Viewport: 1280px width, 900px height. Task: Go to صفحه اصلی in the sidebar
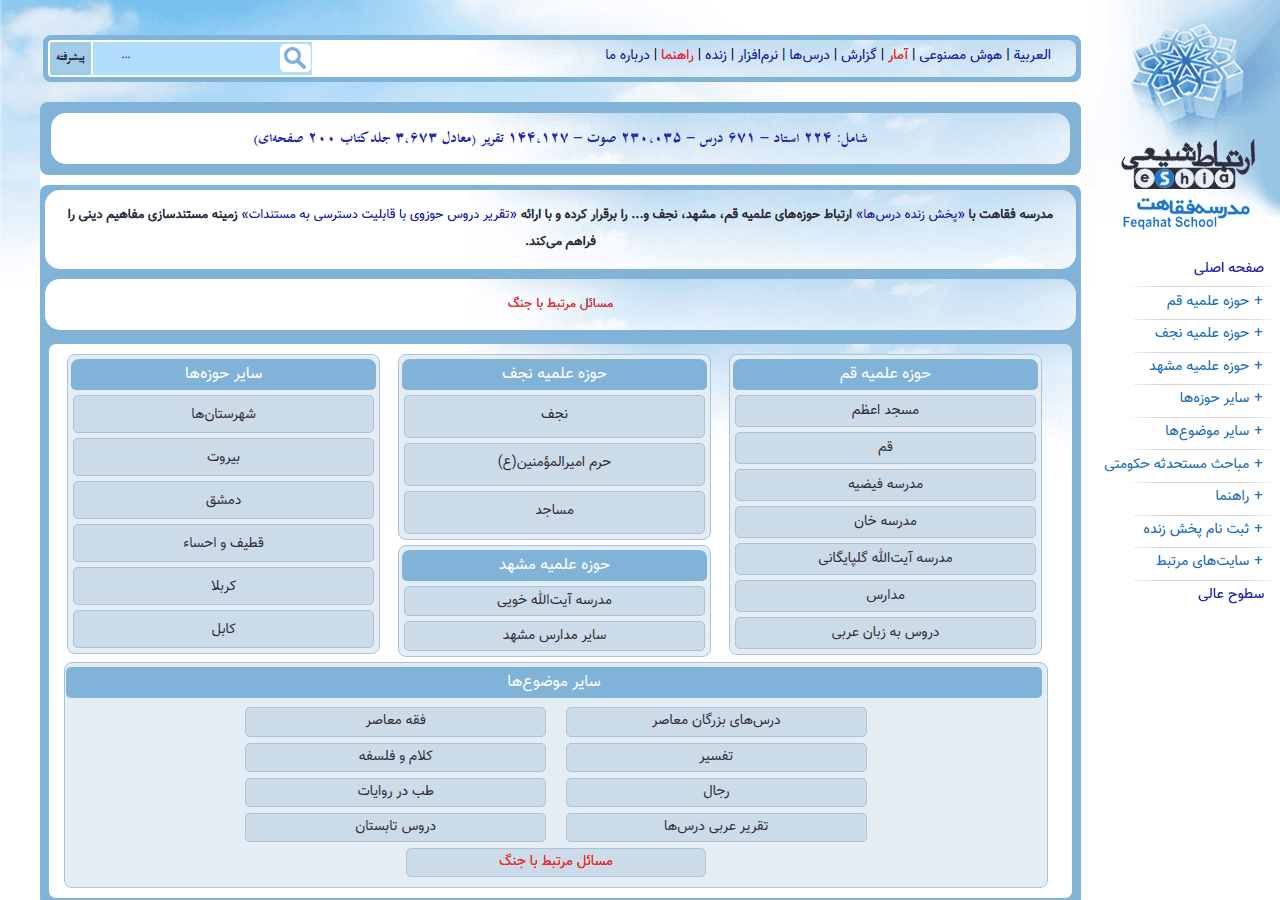1229,269
